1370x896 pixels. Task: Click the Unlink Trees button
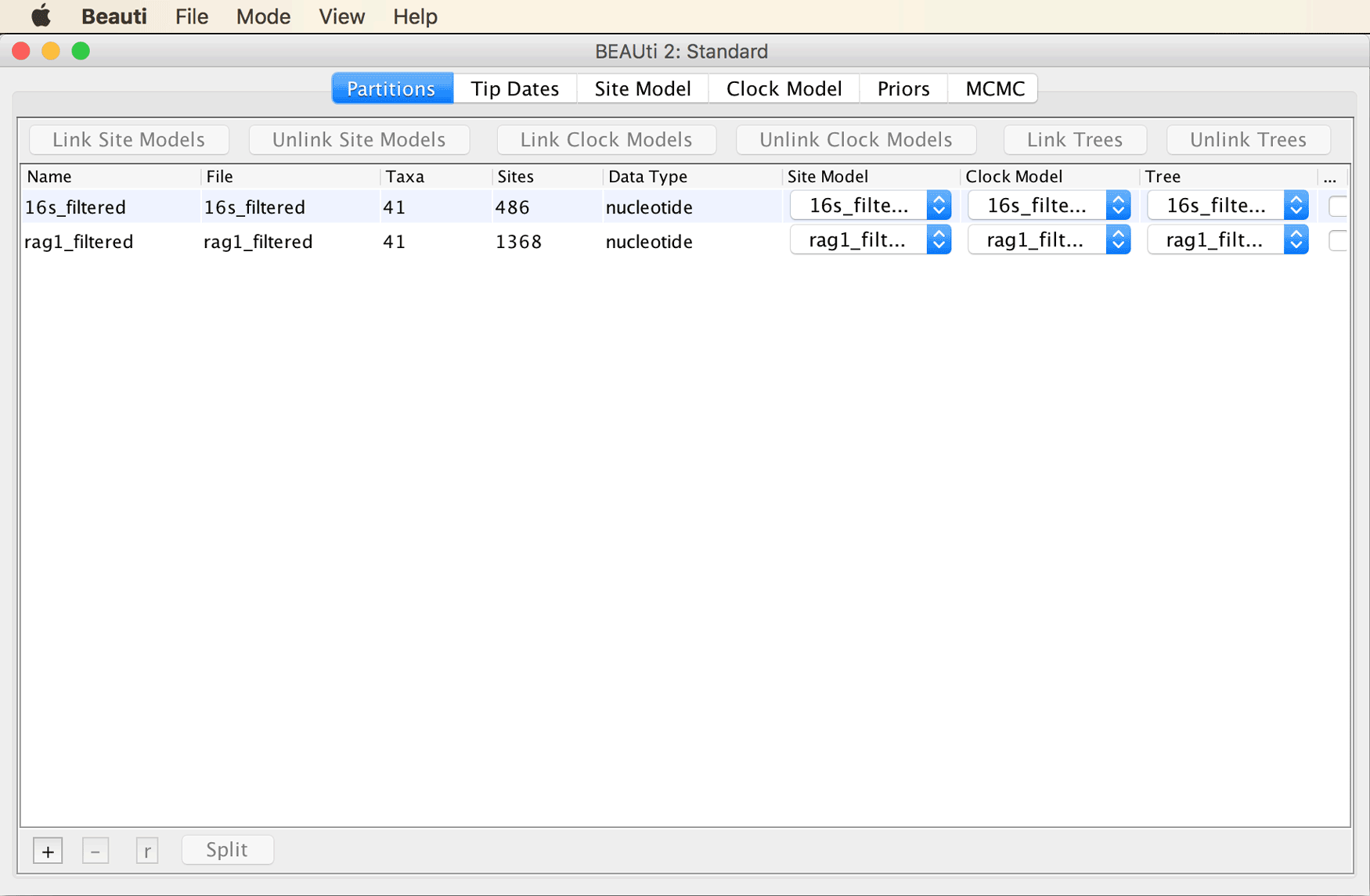pyautogui.click(x=1248, y=139)
